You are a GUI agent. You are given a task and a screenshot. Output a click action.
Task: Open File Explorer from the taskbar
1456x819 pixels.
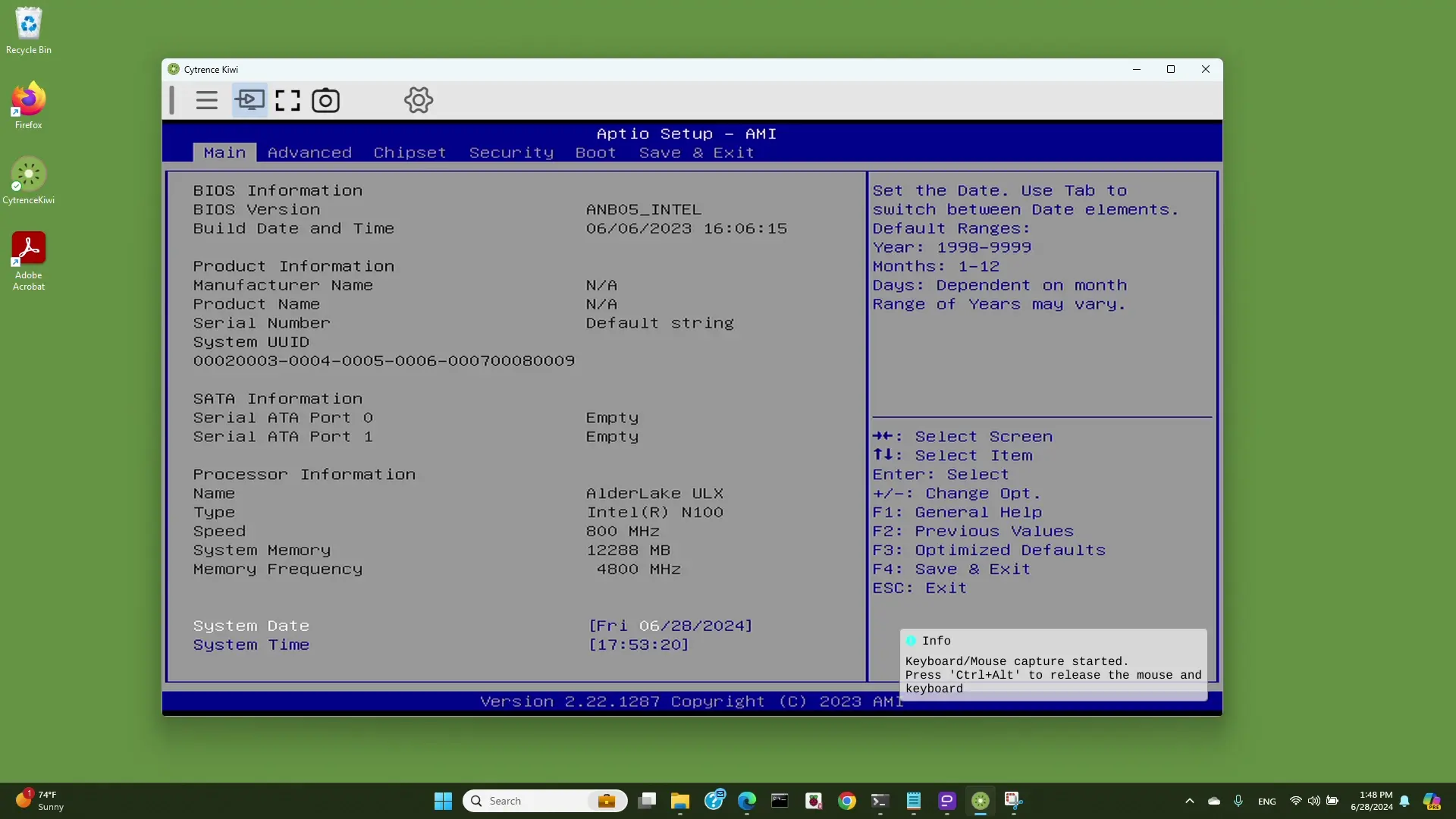coord(680,801)
